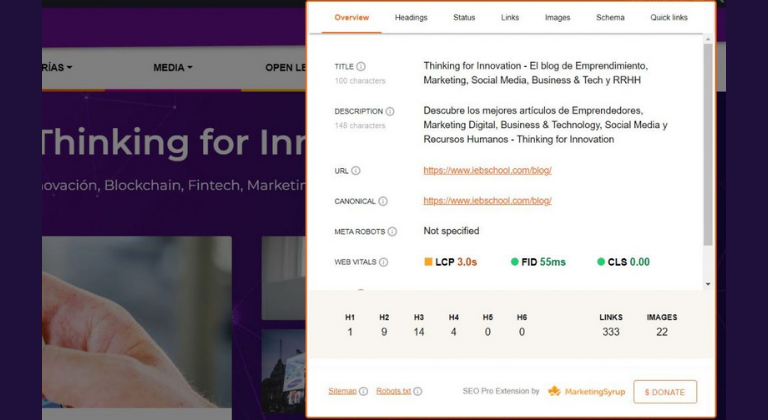Screen dimensions: 768x420
Task: Click the H1 count of 1
Action: tap(350, 332)
